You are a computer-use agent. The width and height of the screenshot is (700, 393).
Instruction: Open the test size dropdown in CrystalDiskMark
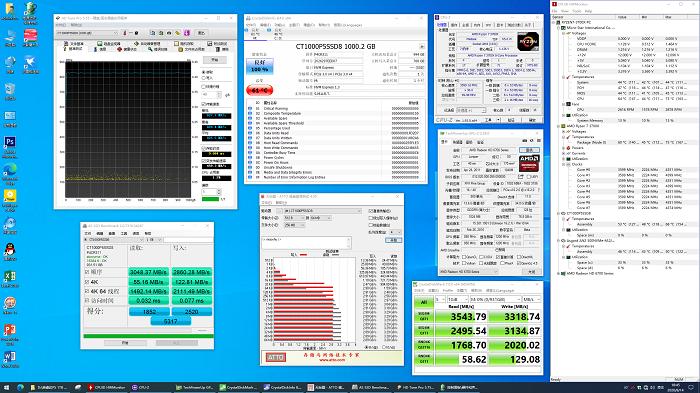457,299
